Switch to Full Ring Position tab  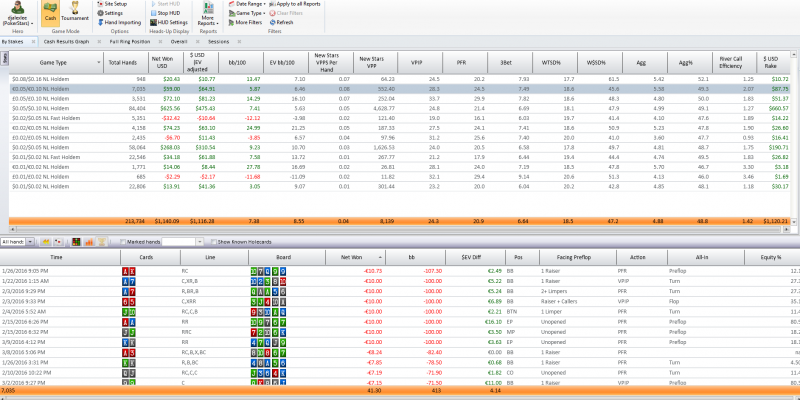point(130,42)
